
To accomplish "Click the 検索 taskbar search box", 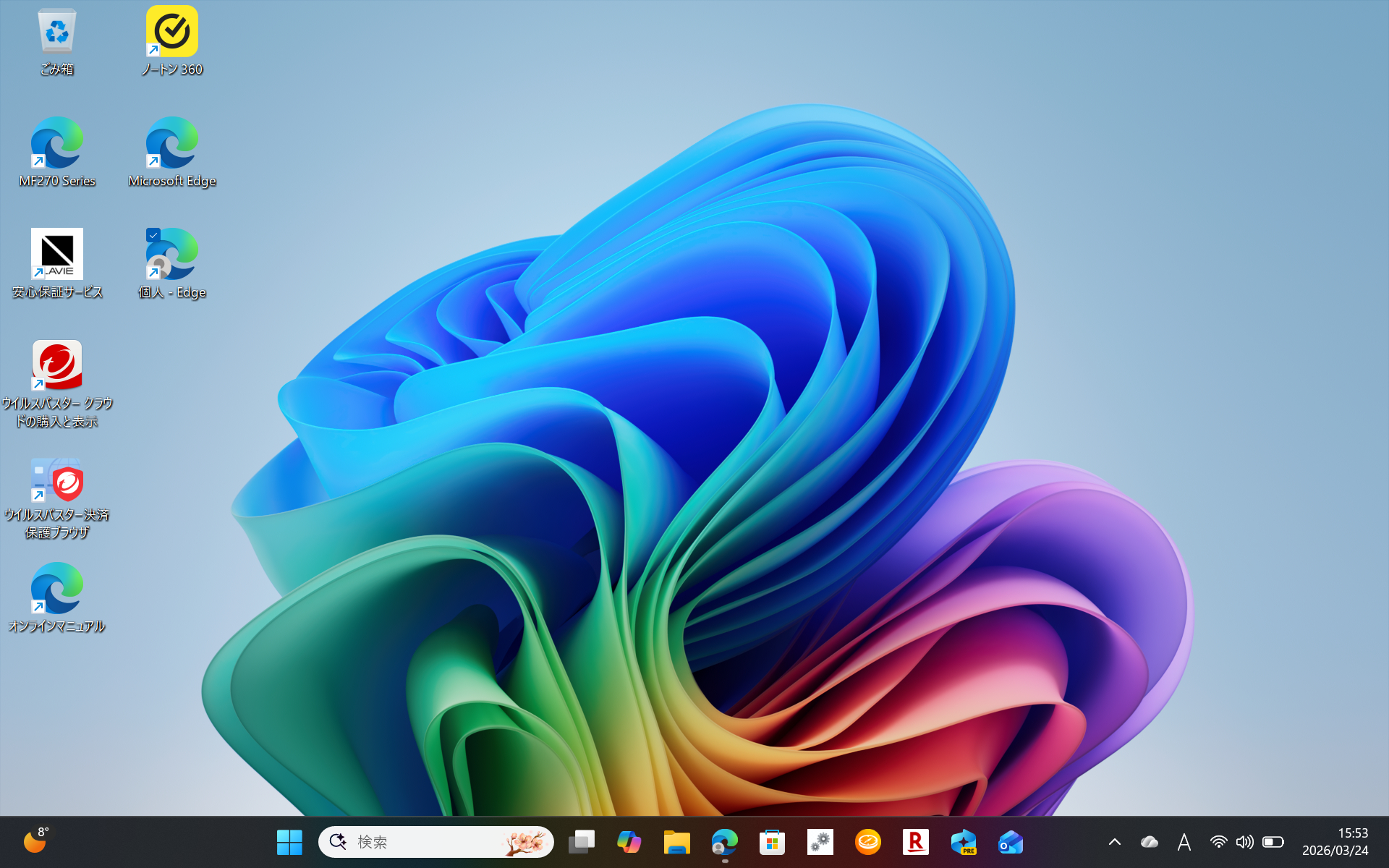I will point(436,842).
